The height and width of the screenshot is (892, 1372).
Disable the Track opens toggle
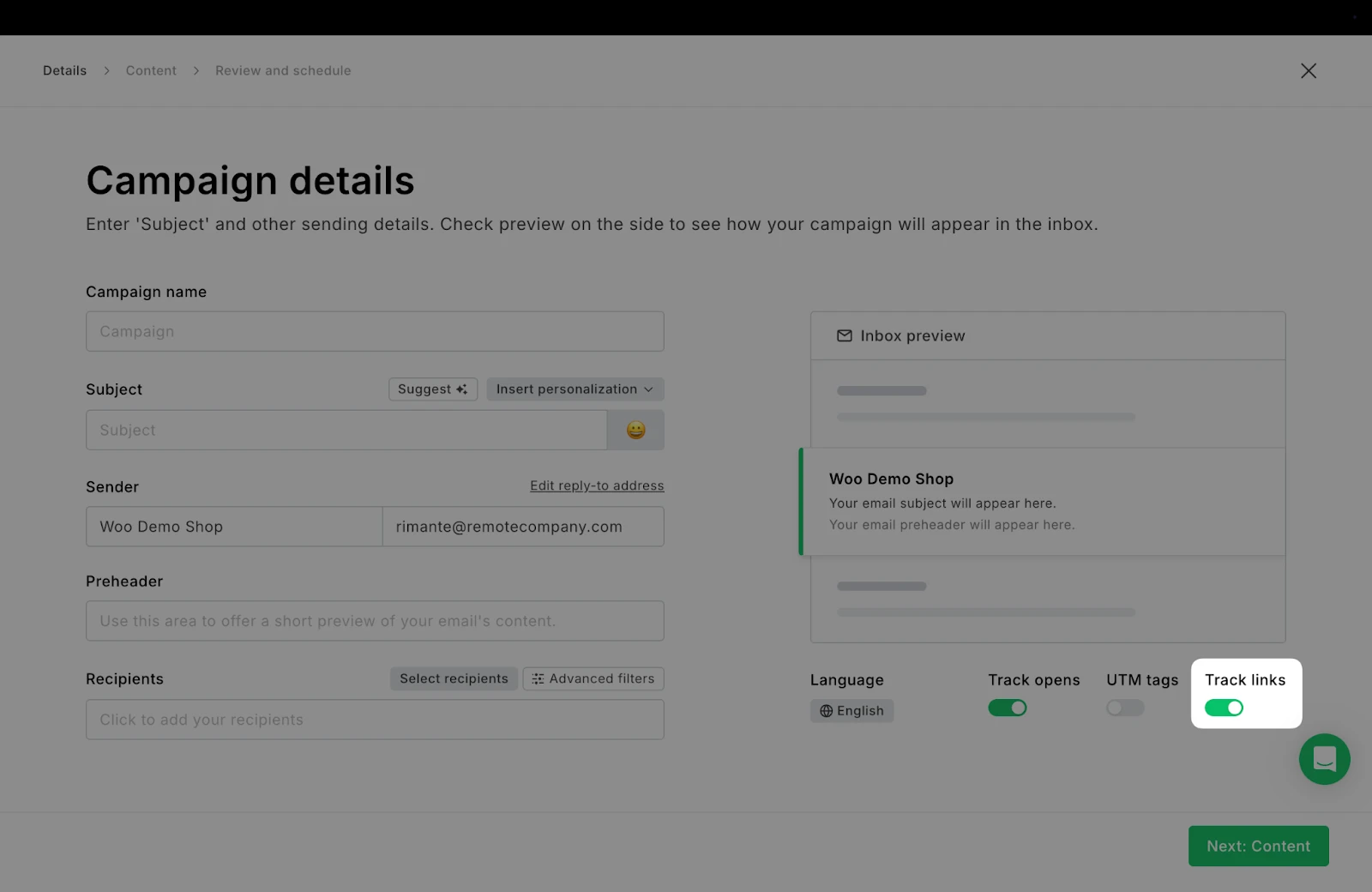point(1007,708)
